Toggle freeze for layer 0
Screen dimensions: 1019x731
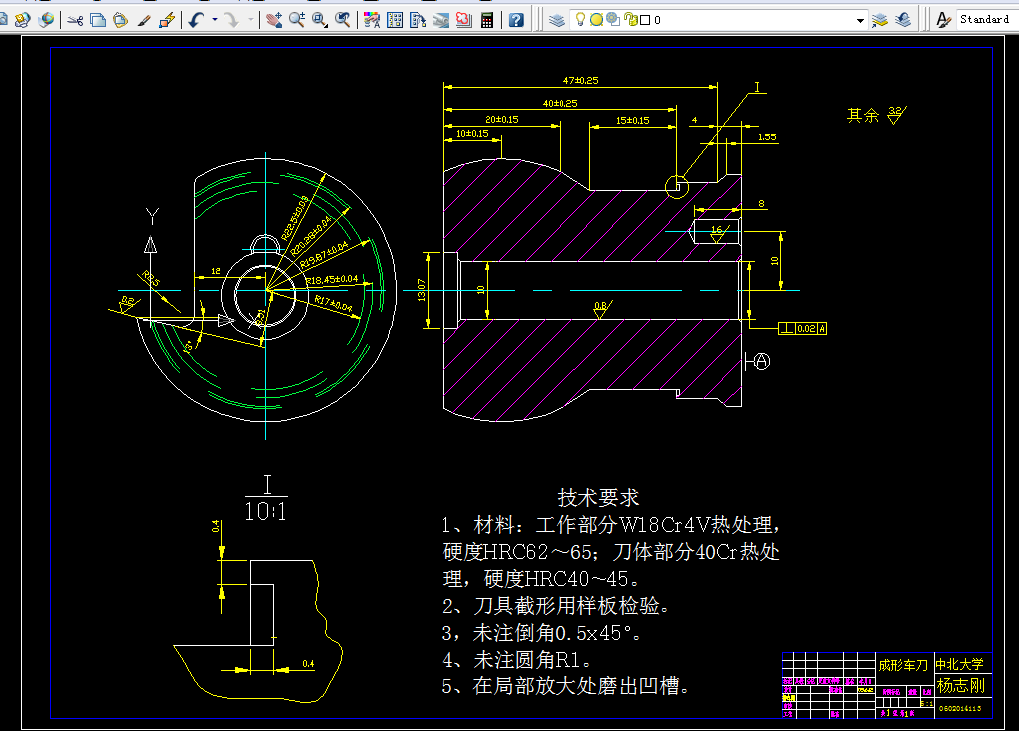[x=597, y=18]
